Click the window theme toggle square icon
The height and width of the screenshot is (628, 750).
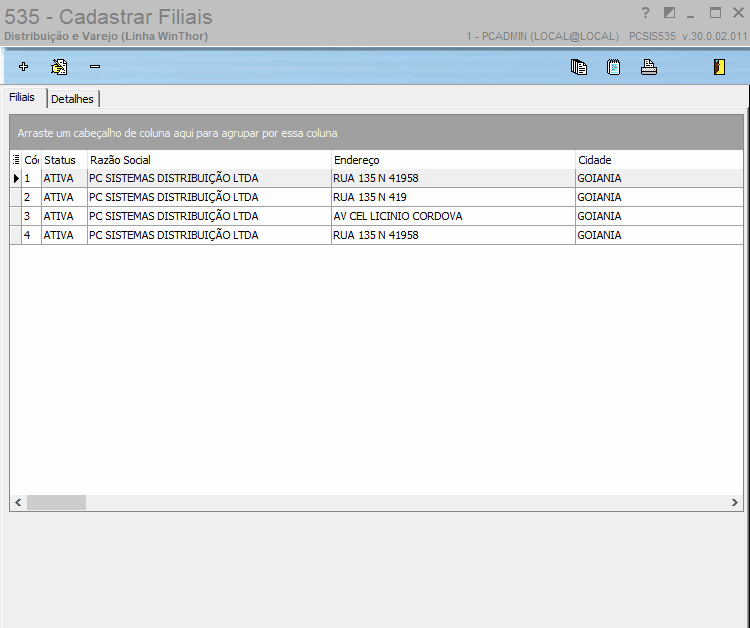point(669,13)
